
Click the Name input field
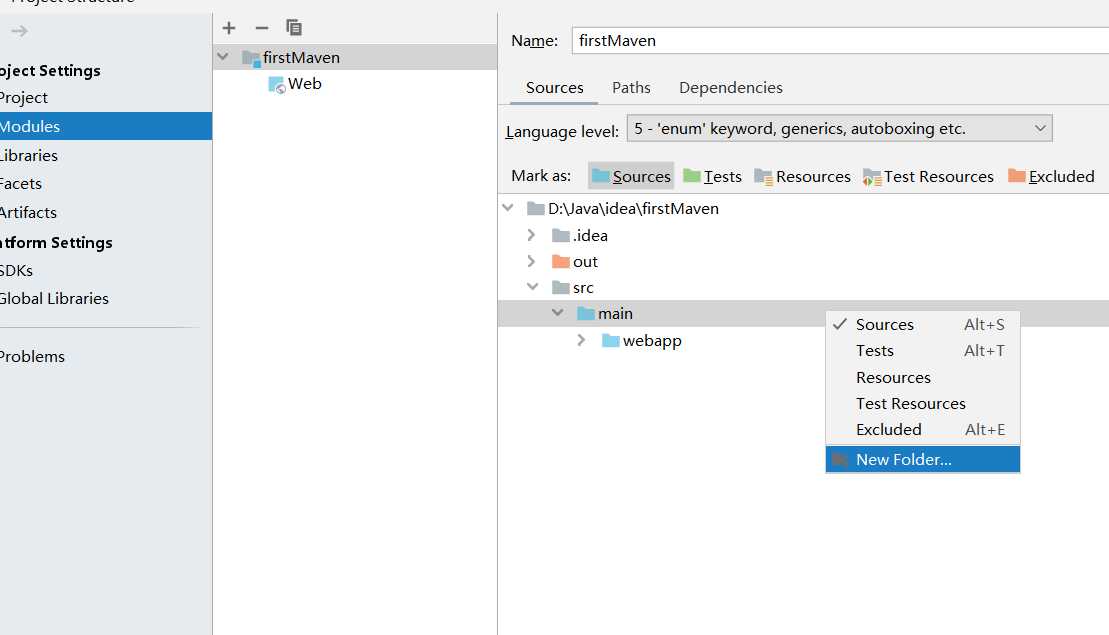pyautogui.click(x=840, y=41)
